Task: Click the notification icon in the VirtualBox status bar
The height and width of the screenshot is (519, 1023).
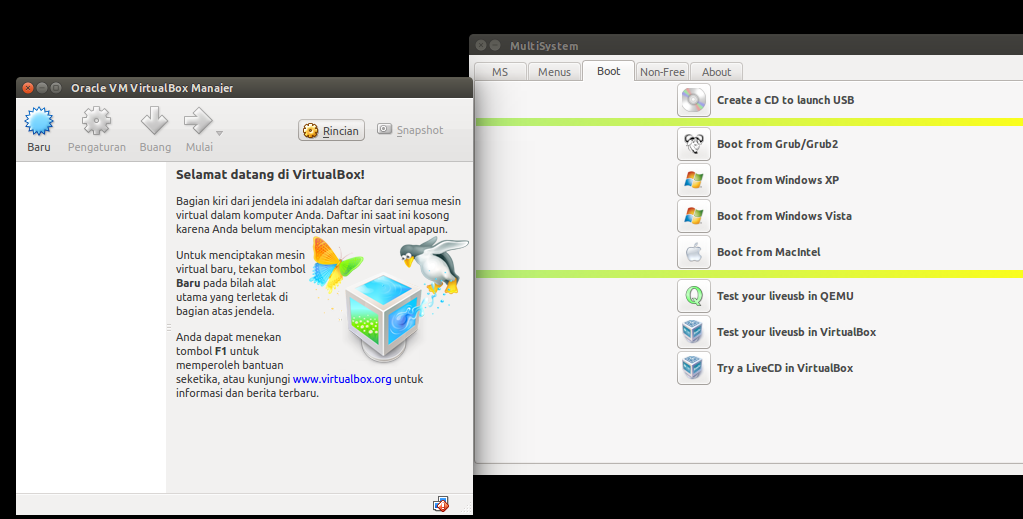Action: [441, 504]
